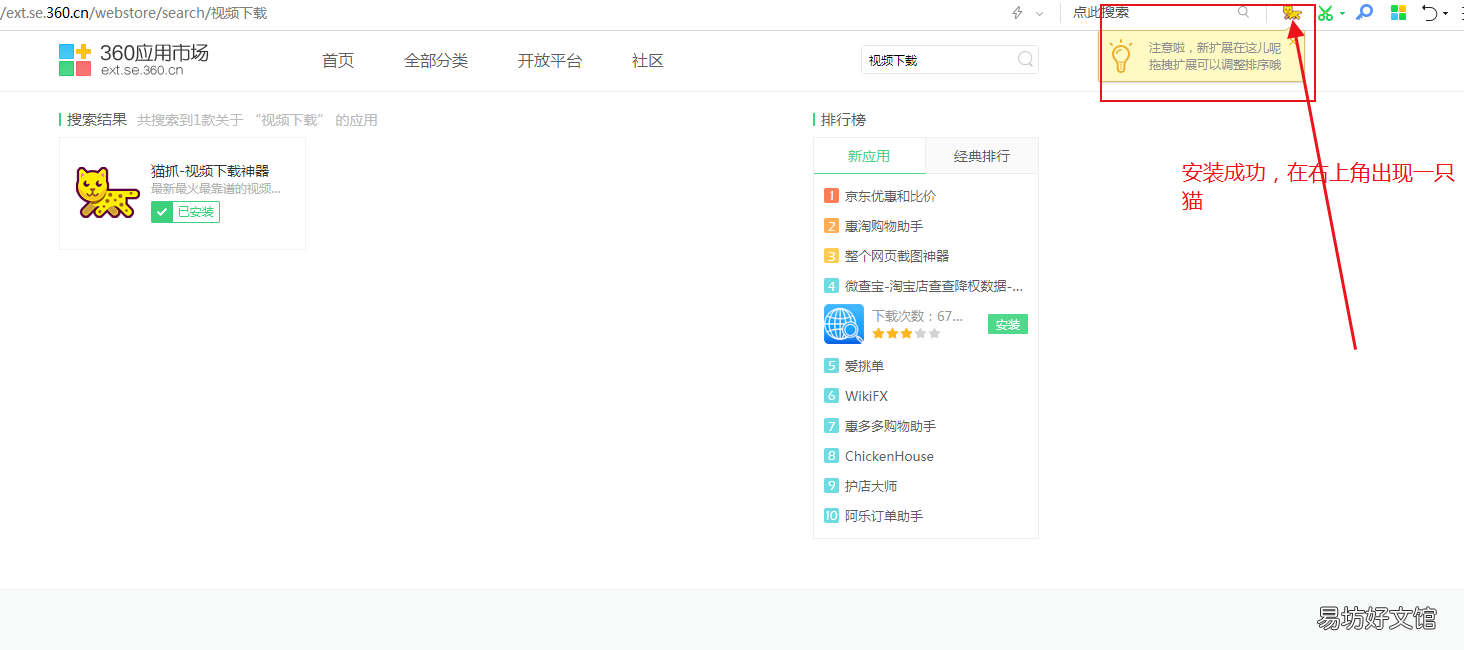
Task: Open 京东优惠和比价 in ranking
Action: pos(891,196)
